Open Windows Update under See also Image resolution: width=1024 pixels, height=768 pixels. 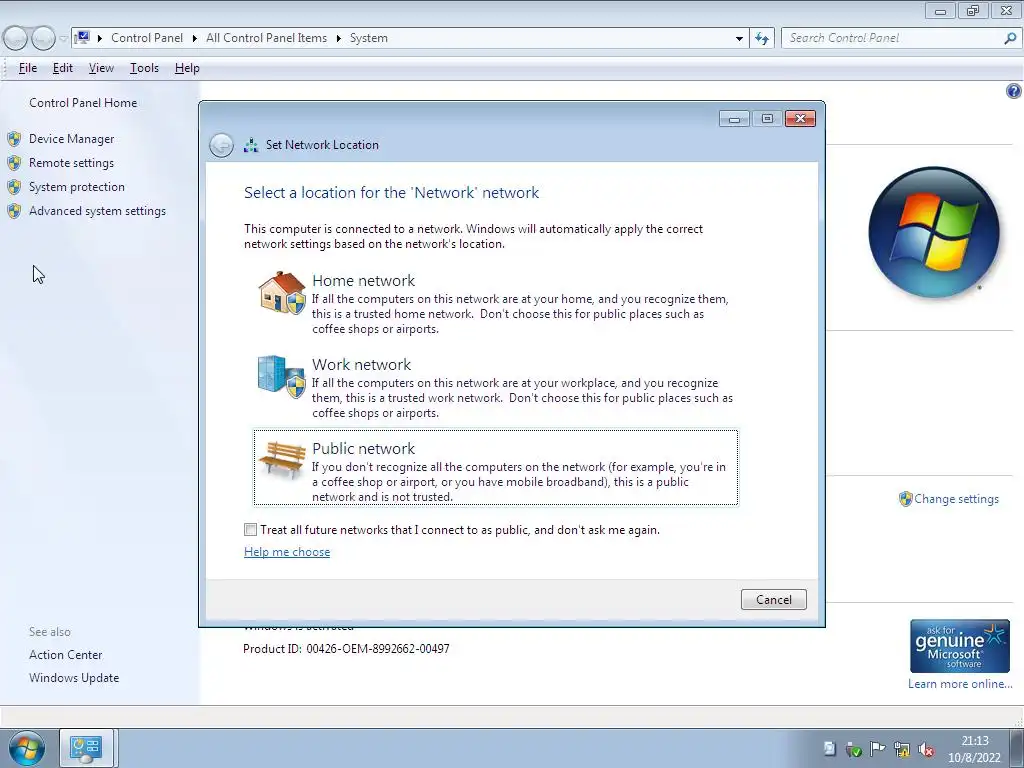pyautogui.click(x=74, y=678)
